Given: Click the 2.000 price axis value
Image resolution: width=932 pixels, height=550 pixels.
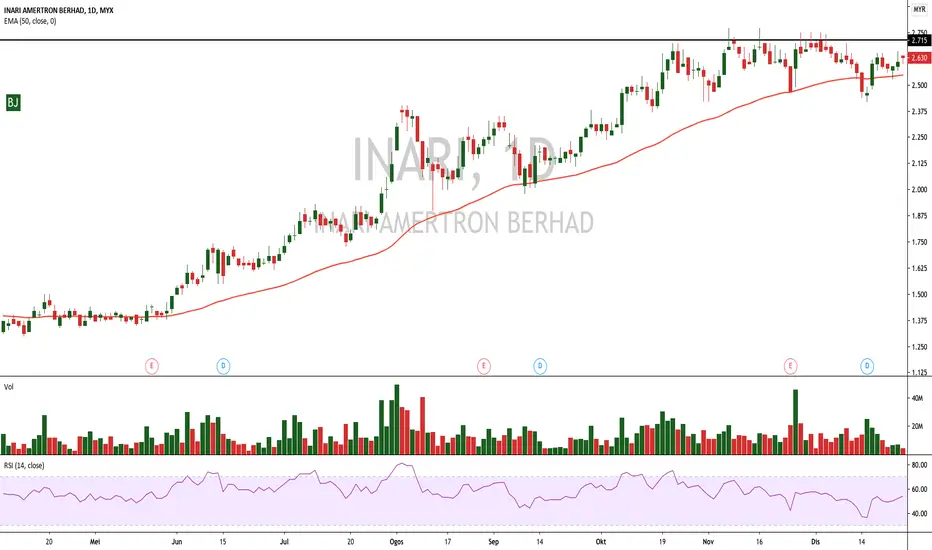Looking at the screenshot, I should (919, 190).
